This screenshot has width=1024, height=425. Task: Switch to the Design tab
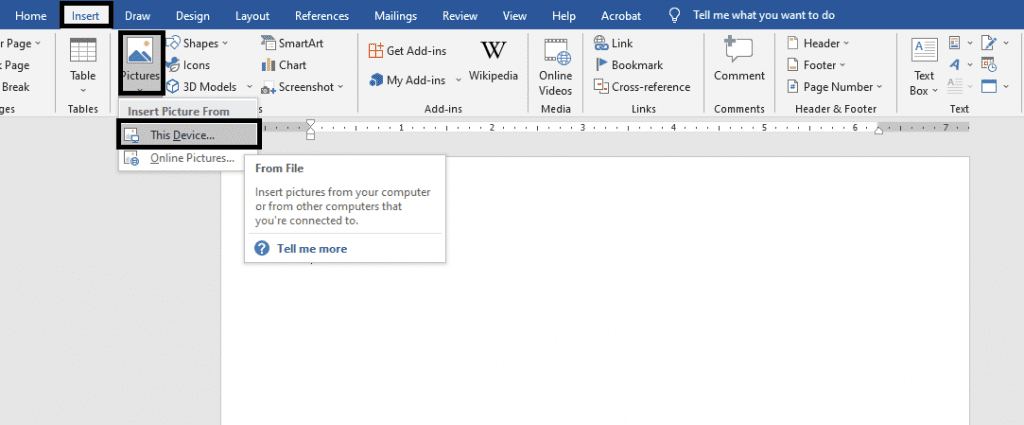(193, 16)
